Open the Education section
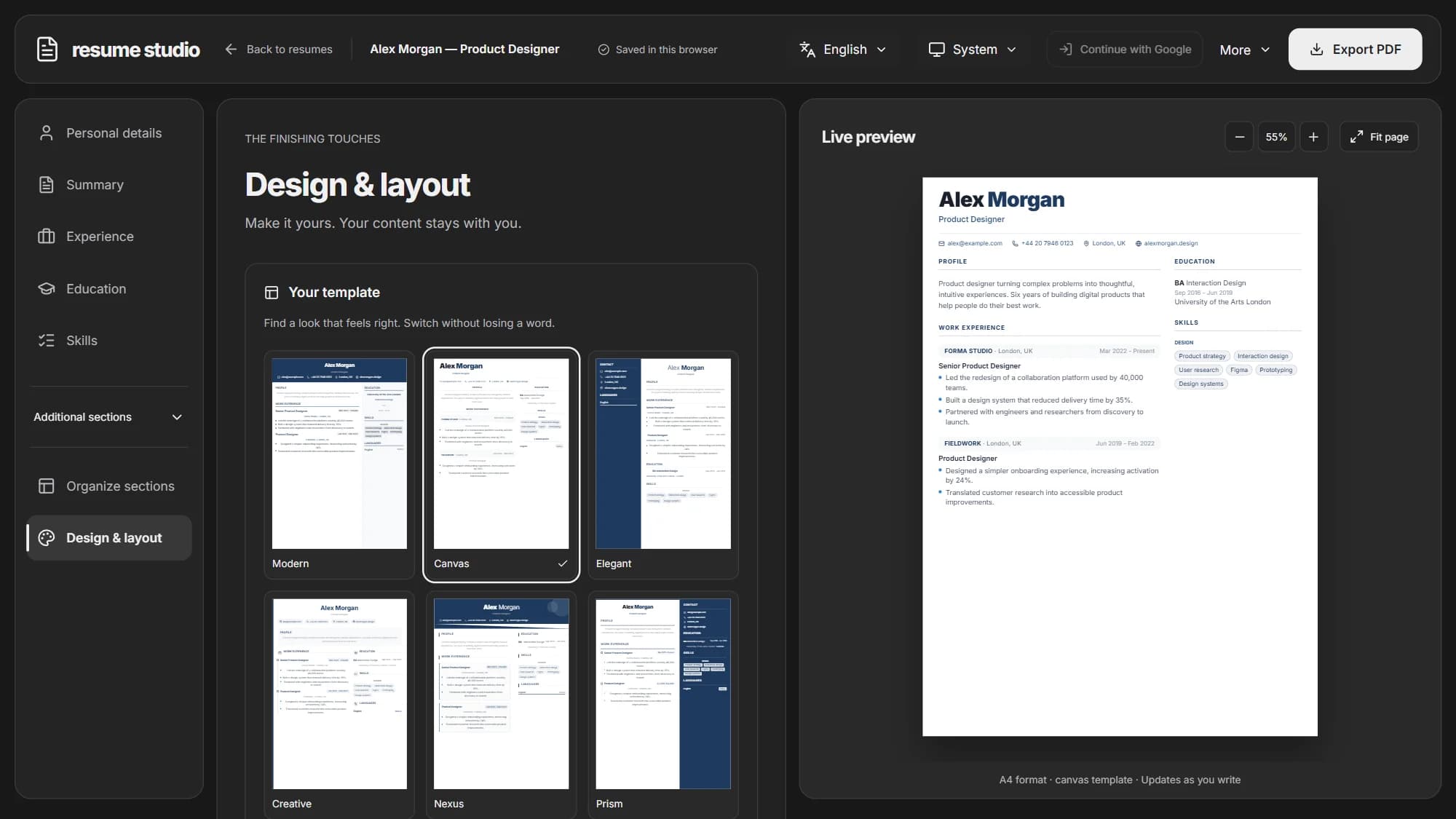The width and height of the screenshot is (1456, 819). pos(109,289)
